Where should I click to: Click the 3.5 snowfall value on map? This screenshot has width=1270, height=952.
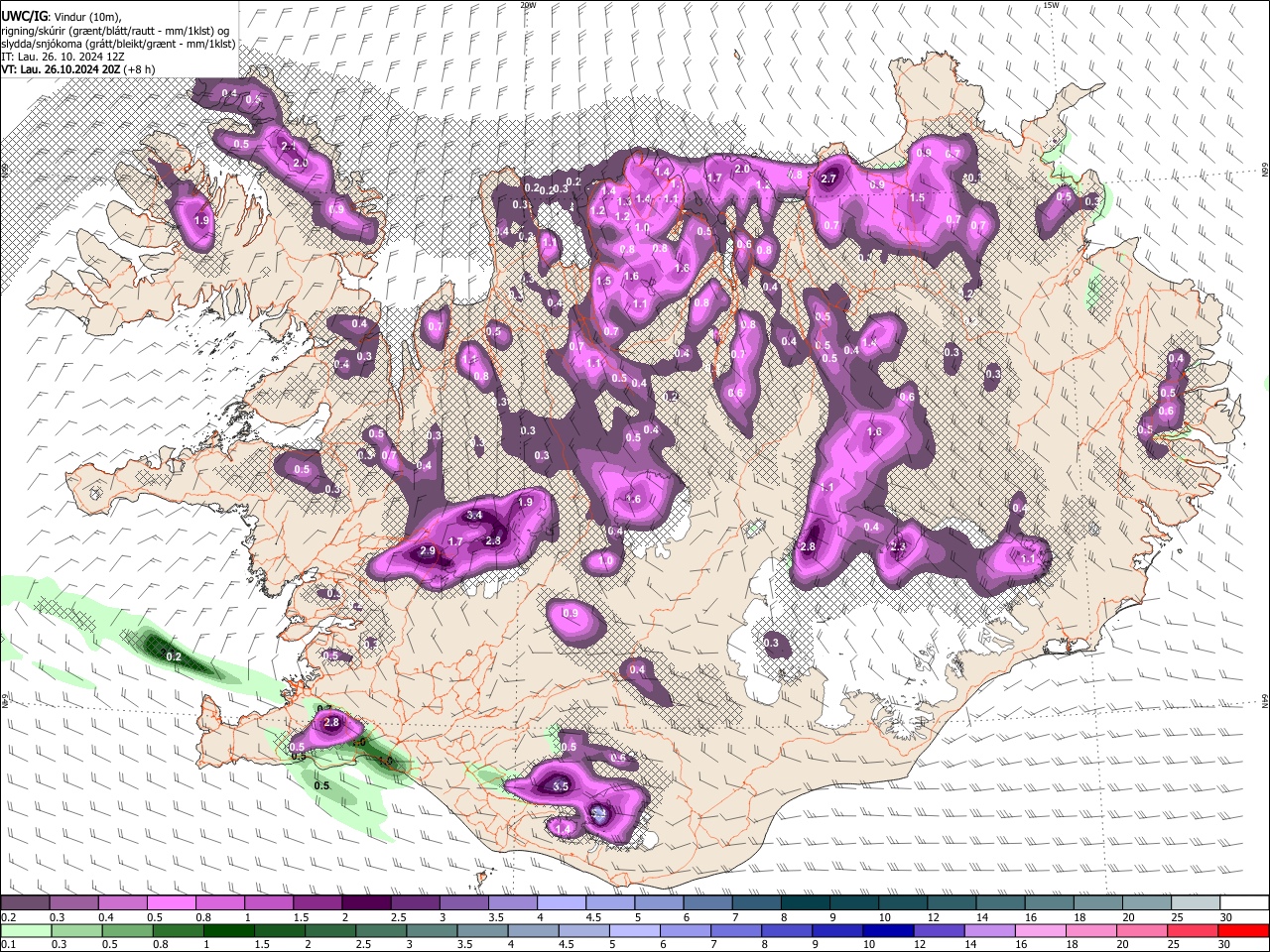[560, 786]
